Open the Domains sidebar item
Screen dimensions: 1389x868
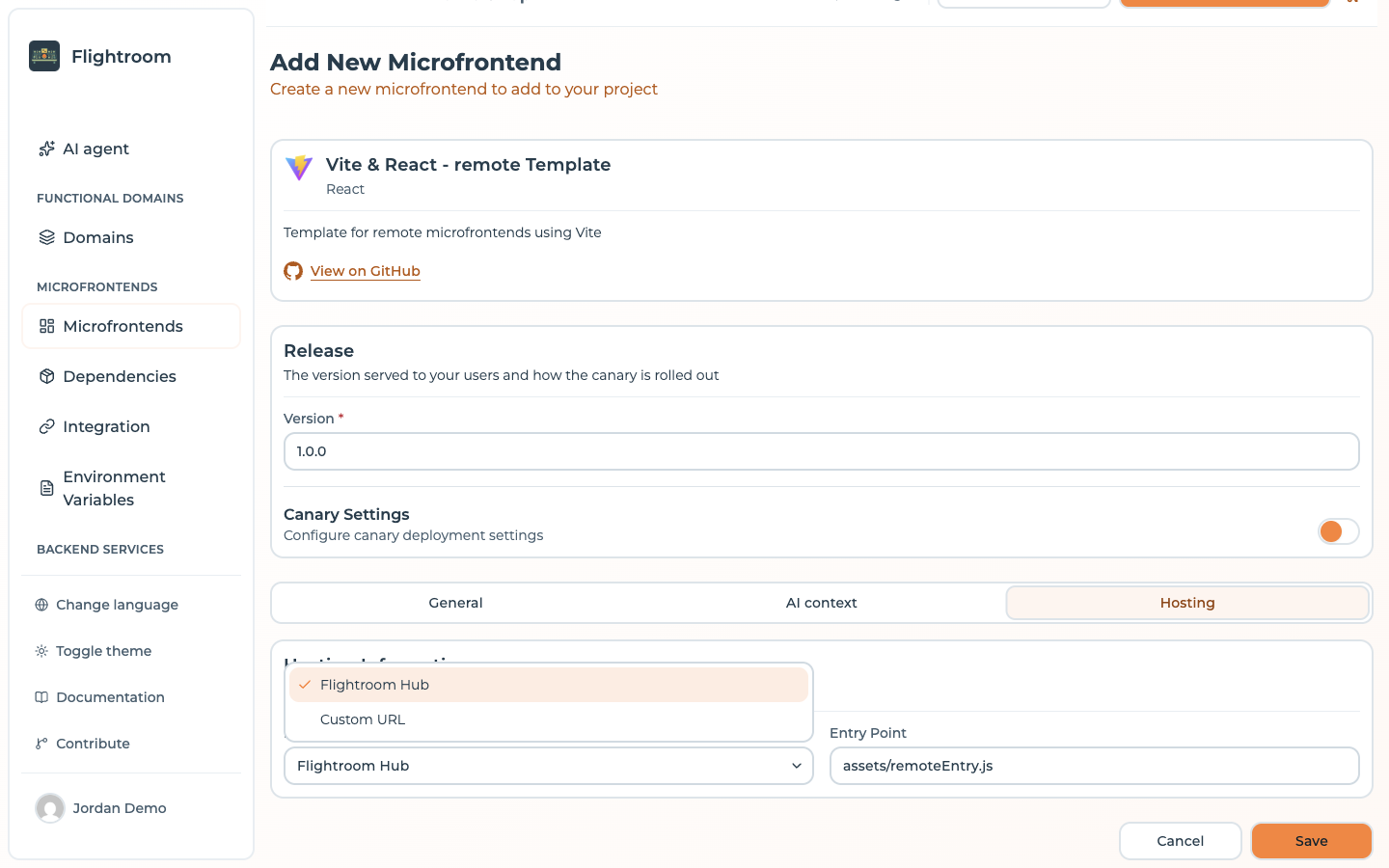[131, 237]
